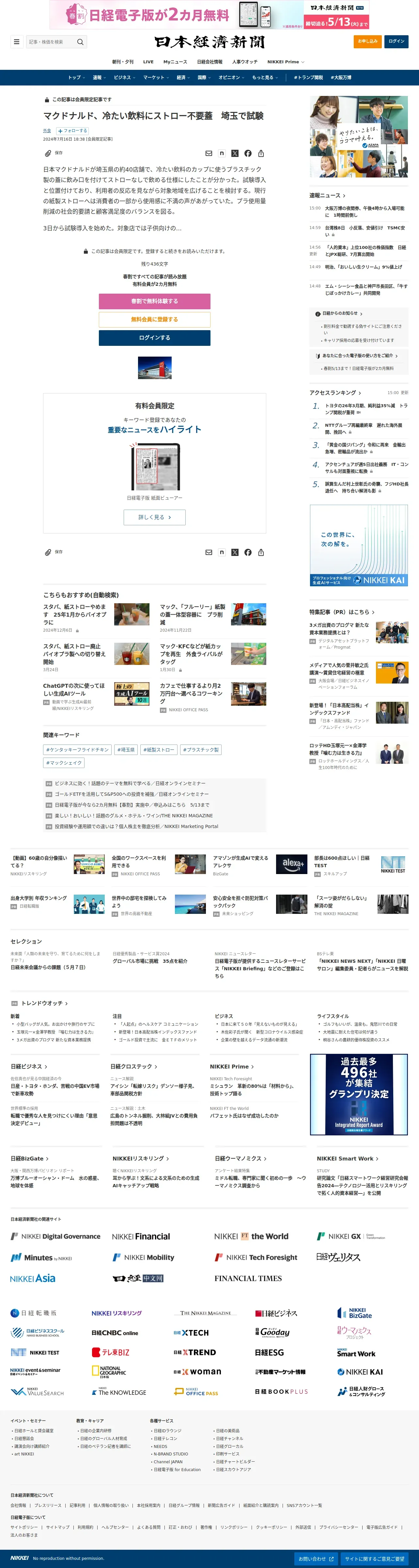Screen dimensions: 419x1568
Task: Open ranking item トヨタの26年3月期
Action: click(x=366, y=409)
